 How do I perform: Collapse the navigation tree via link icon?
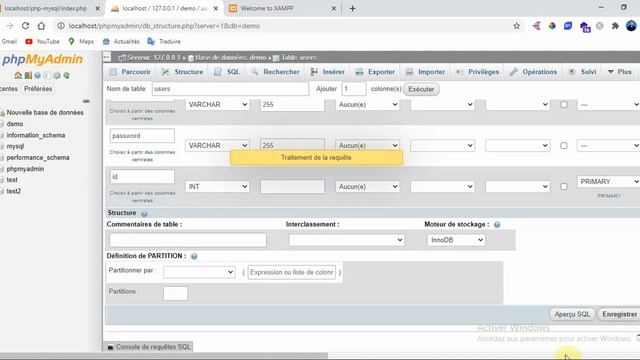click(x=86, y=101)
